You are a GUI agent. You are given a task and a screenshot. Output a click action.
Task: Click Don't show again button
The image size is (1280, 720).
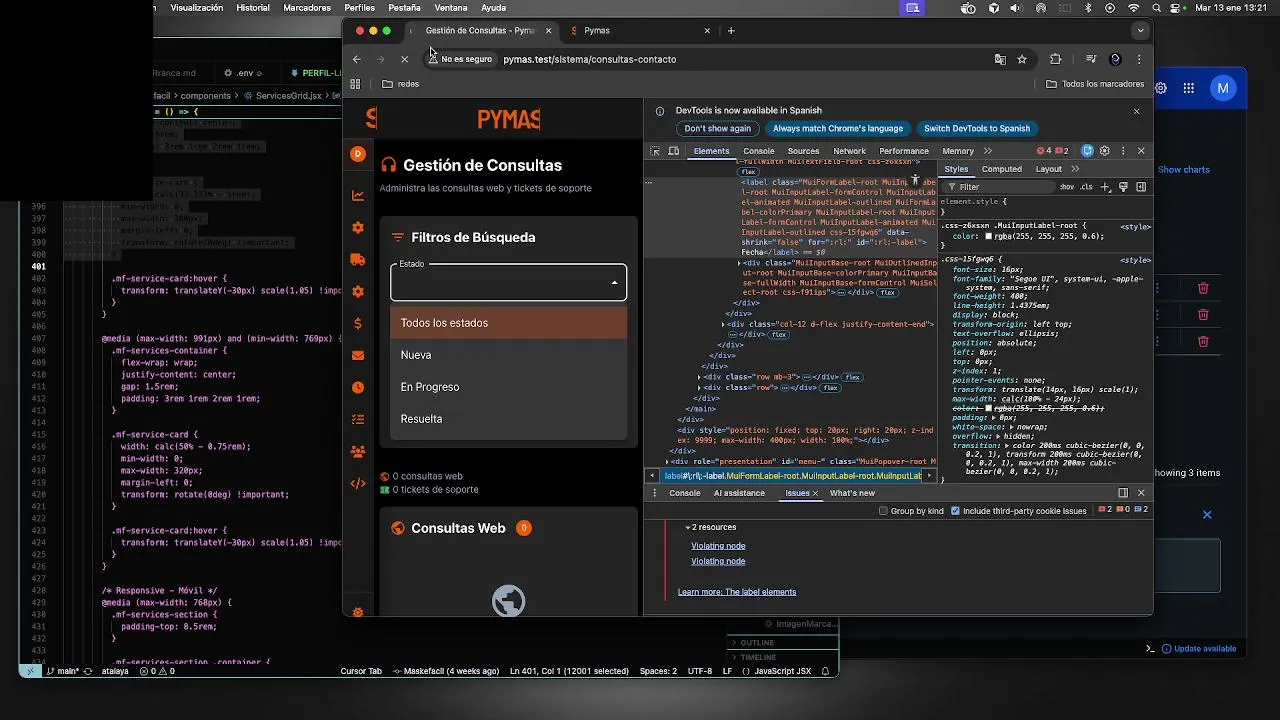tap(717, 128)
